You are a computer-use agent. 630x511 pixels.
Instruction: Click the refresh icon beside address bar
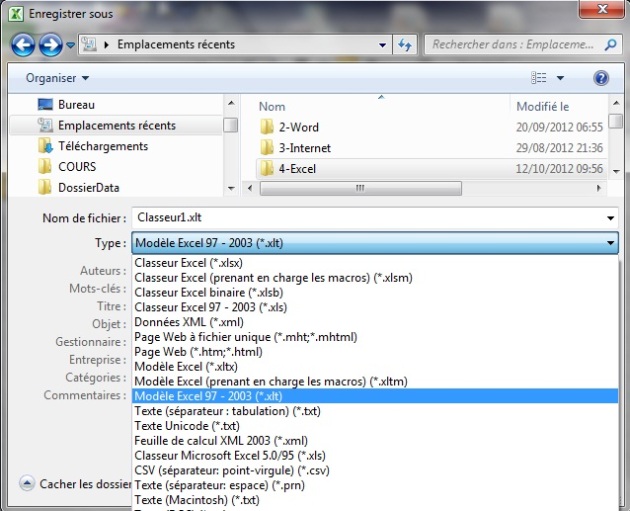coord(405,45)
